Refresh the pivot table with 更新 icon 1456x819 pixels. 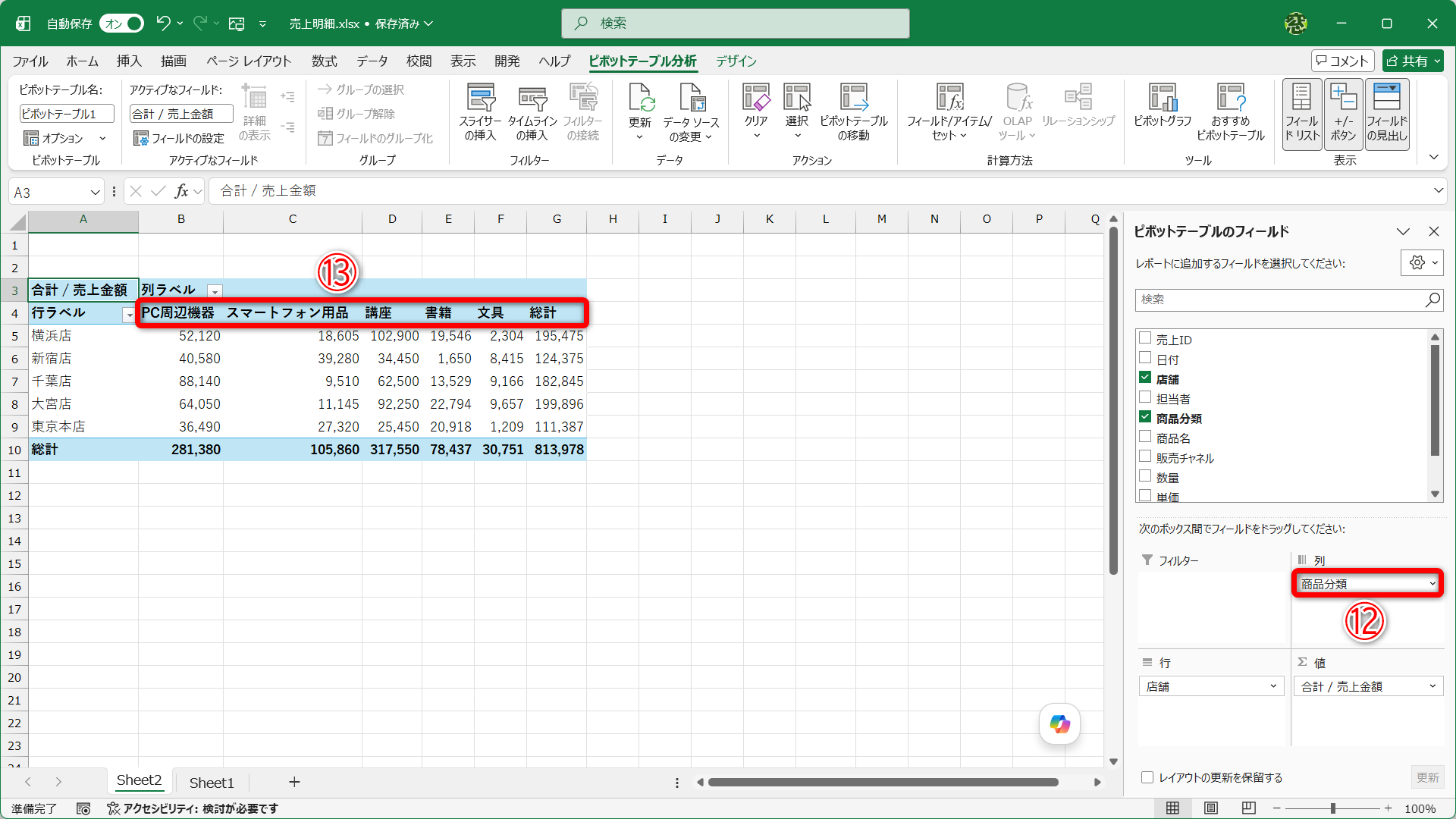point(640,112)
